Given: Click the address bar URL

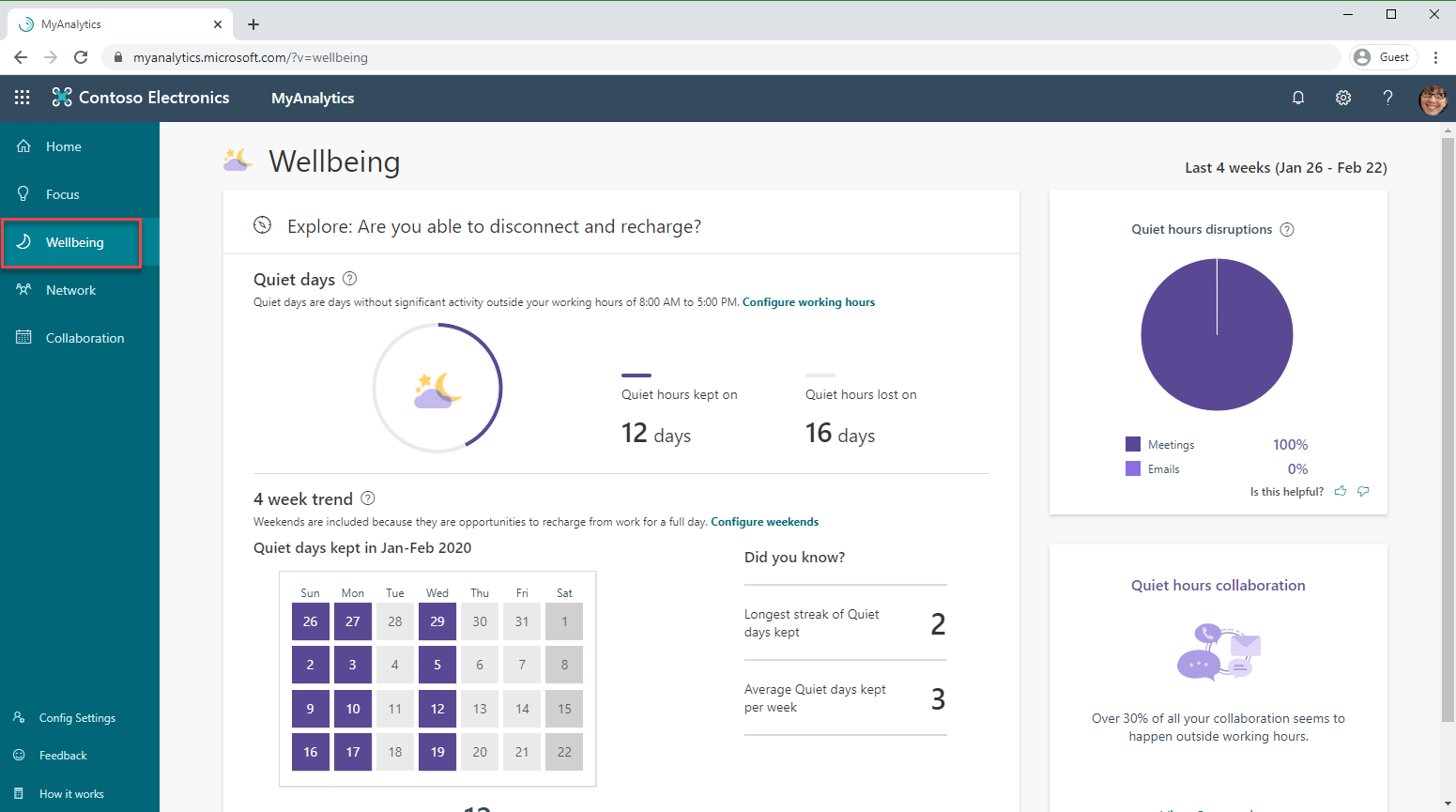Looking at the screenshot, I should pos(251,57).
